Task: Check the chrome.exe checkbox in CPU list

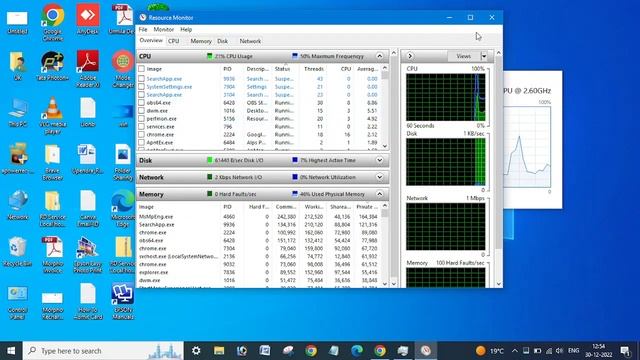Action: (141, 134)
